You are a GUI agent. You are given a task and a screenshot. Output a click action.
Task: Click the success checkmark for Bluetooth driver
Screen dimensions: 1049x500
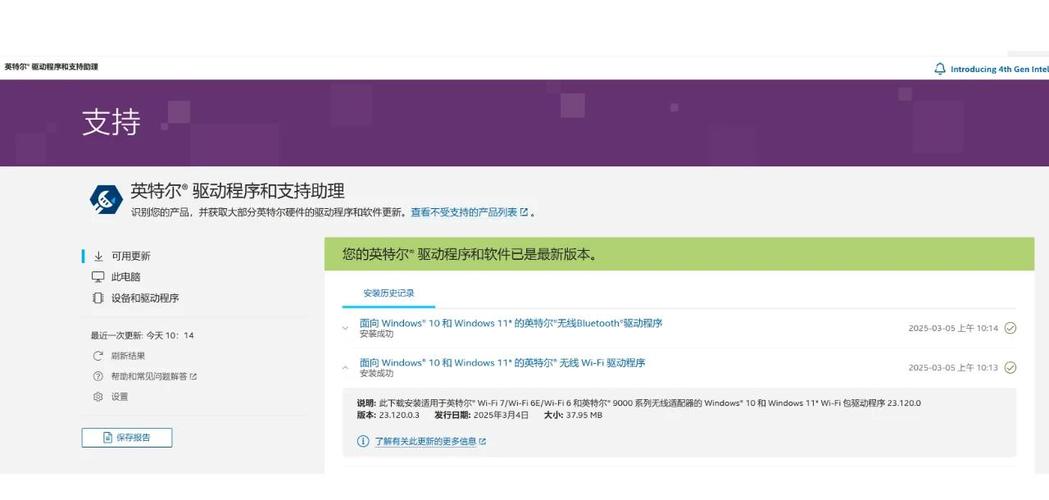coord(1010,328)
